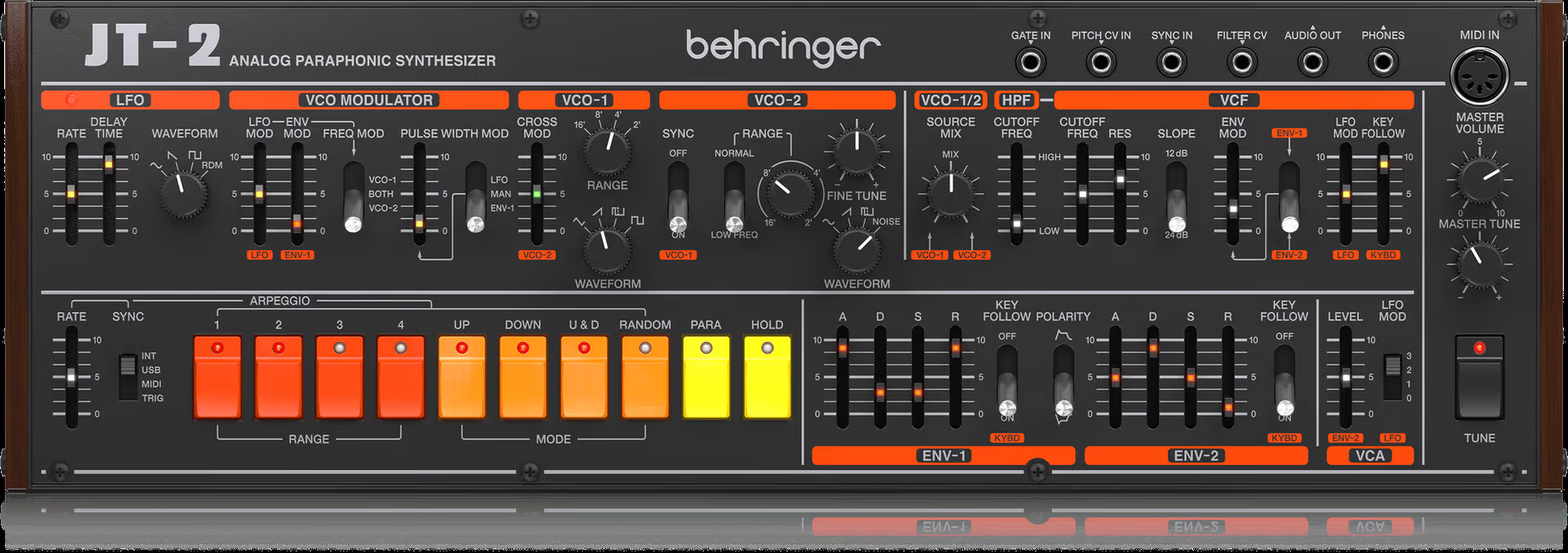Toggle the VCF slope 12dB/24dB switch
The width and height of the screenshot is (1568, 553).
[1176, 196]
